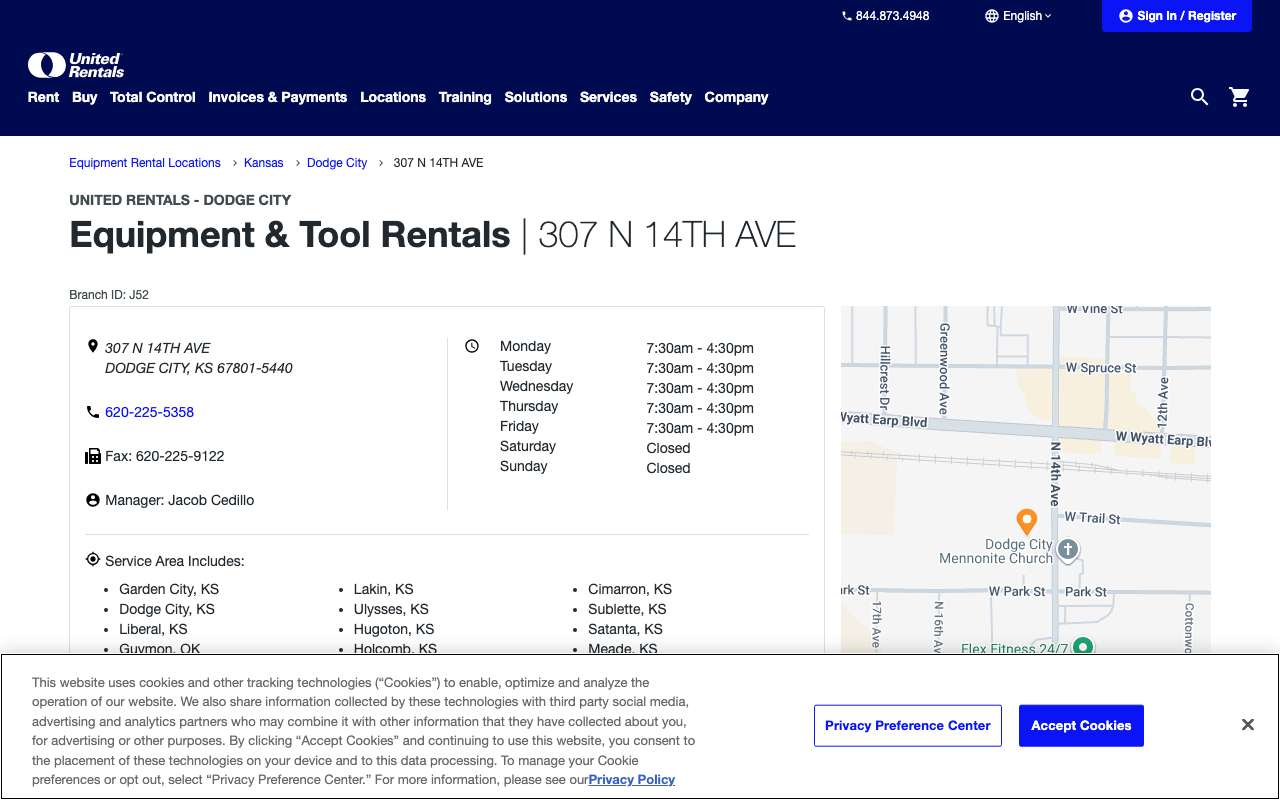The width and height of the screenshot is (1280, 800).
Task: Open the shopping cart icon
Action: click(x=1240, y=97)
